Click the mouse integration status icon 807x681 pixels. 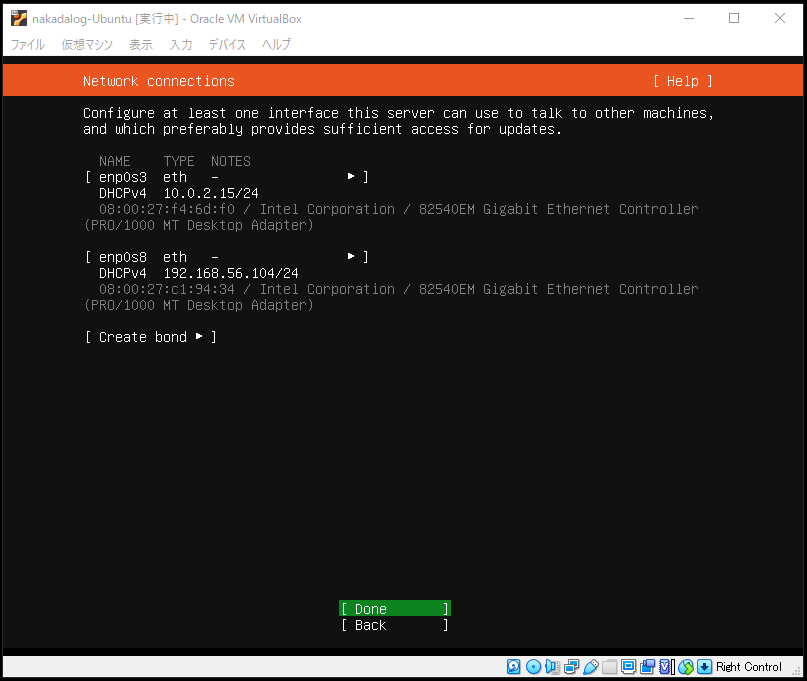pyautogui.click(x=686, y=667)
